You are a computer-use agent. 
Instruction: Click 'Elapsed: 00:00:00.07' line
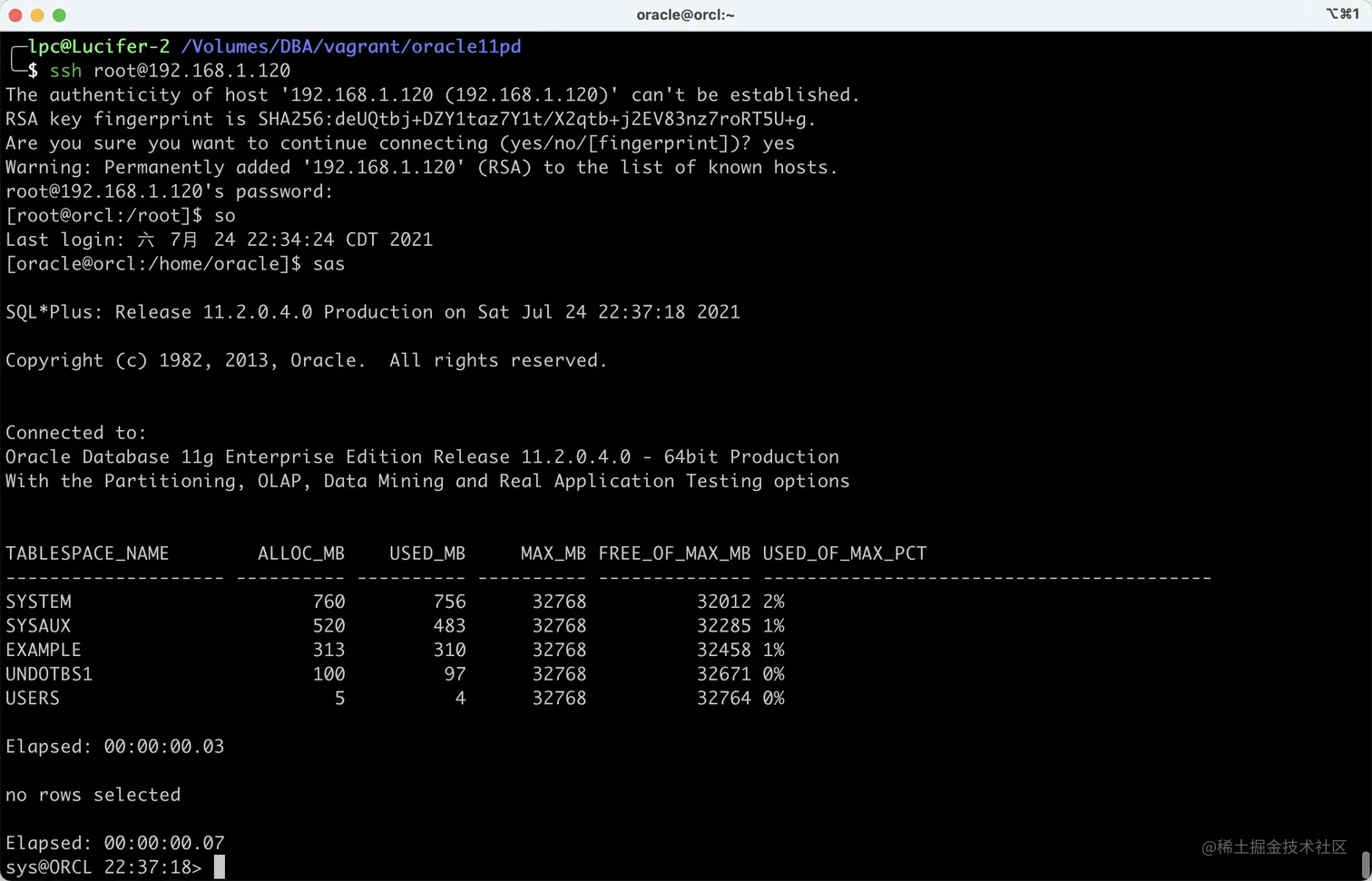[115, 843]
